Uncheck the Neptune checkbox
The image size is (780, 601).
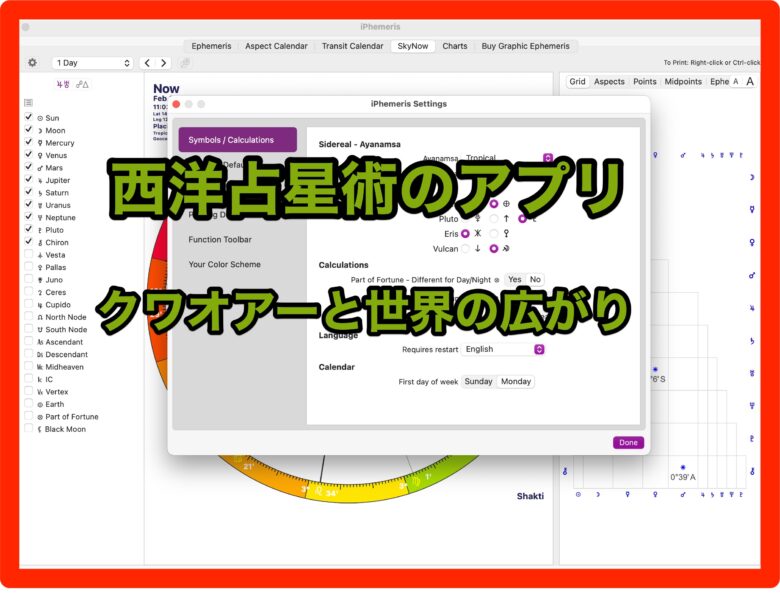[x=29, y=216]
